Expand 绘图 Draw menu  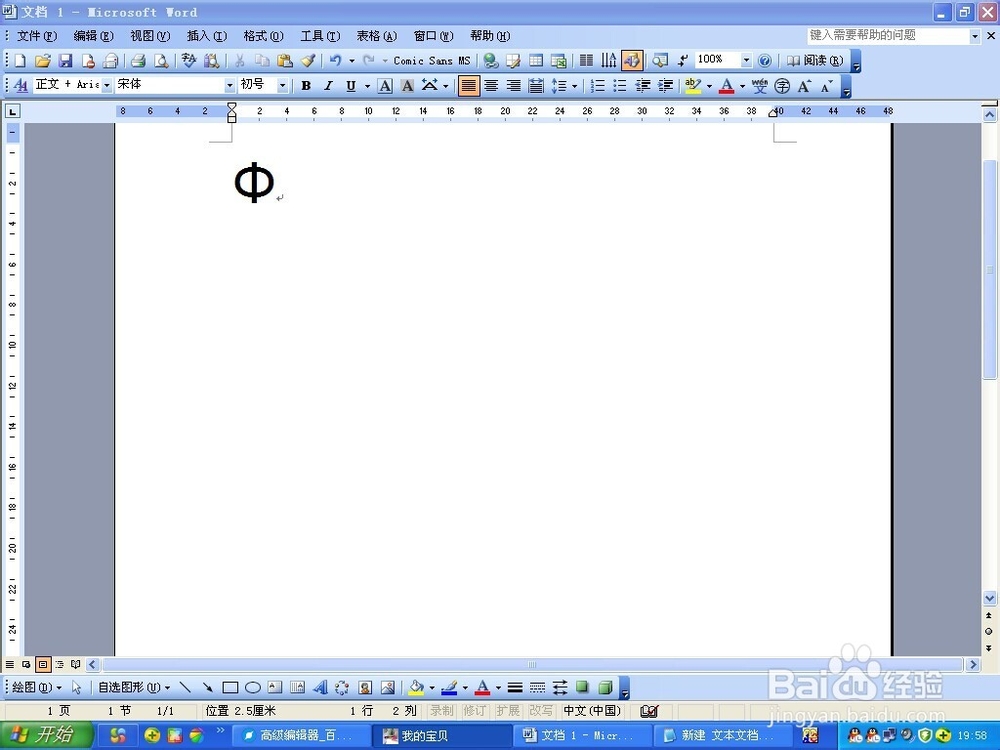pos(37,687)
